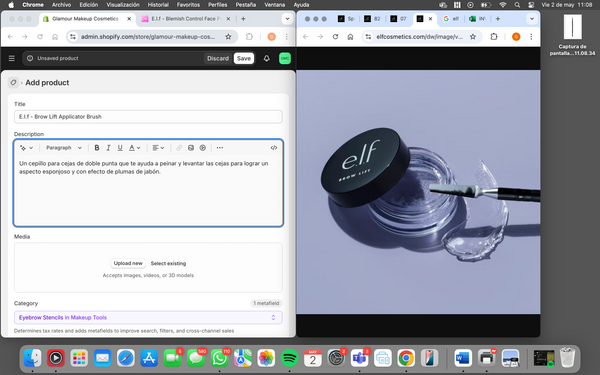
Task: Toggle bold formatting in description editor
Action: pyautogui.click(x=97, y=148)
